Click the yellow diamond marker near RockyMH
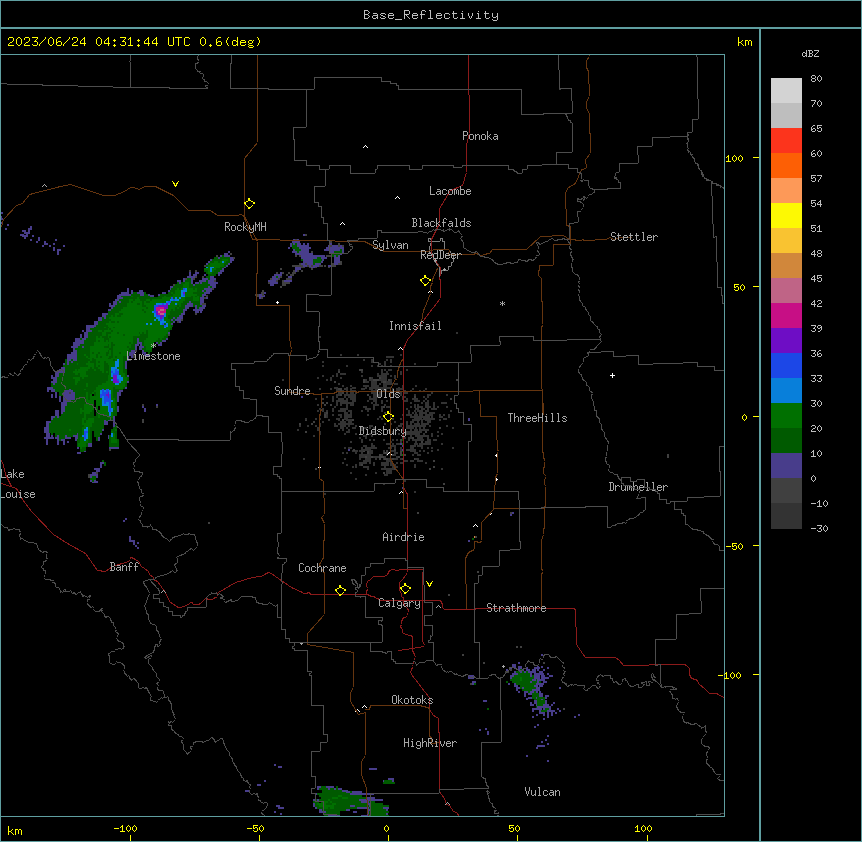Image resolution: width=862 pixels, height=842 pixels. 250,204
